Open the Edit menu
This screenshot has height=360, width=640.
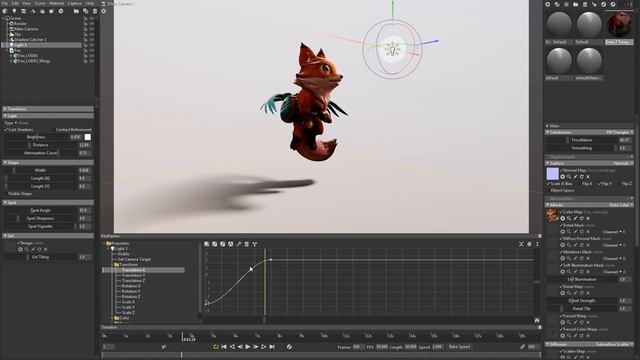15,3
